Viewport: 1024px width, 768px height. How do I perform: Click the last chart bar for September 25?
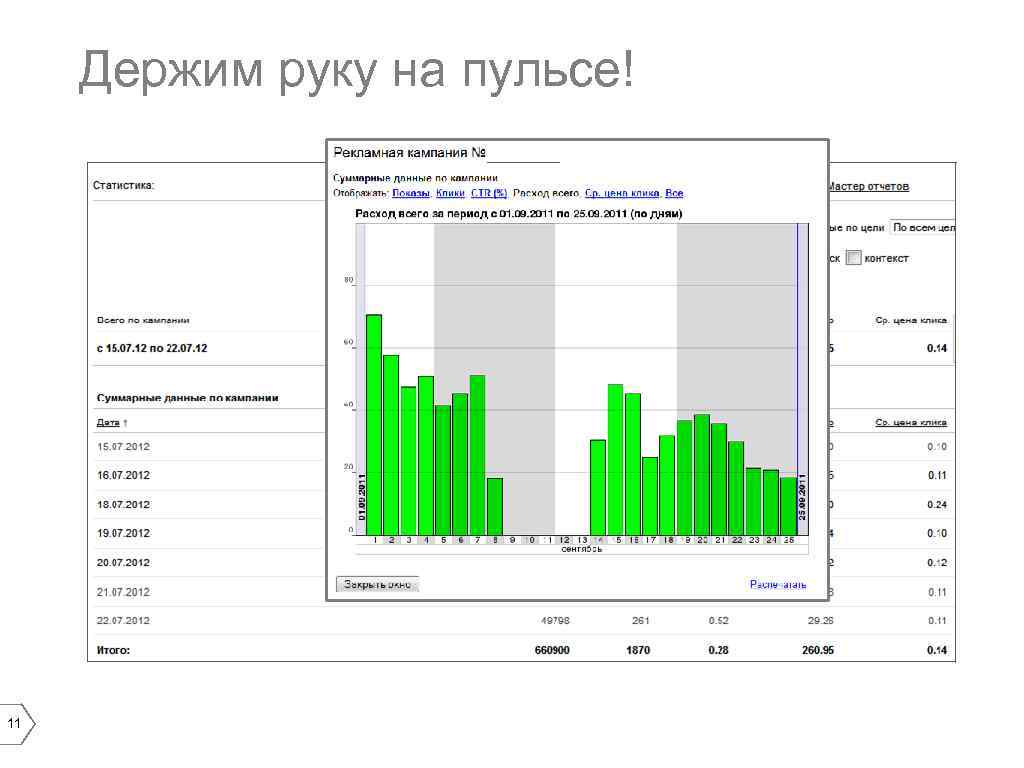pos(789,506)
